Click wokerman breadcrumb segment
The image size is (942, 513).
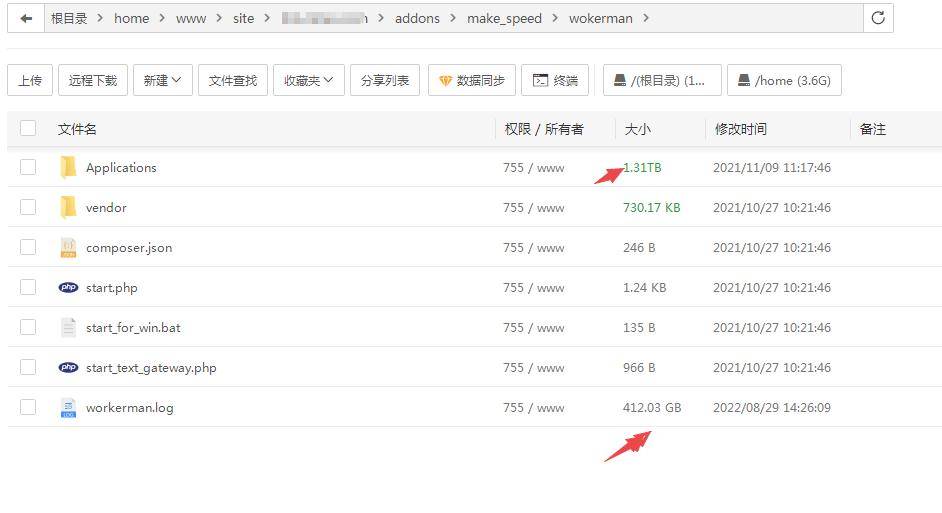point(600,19)
